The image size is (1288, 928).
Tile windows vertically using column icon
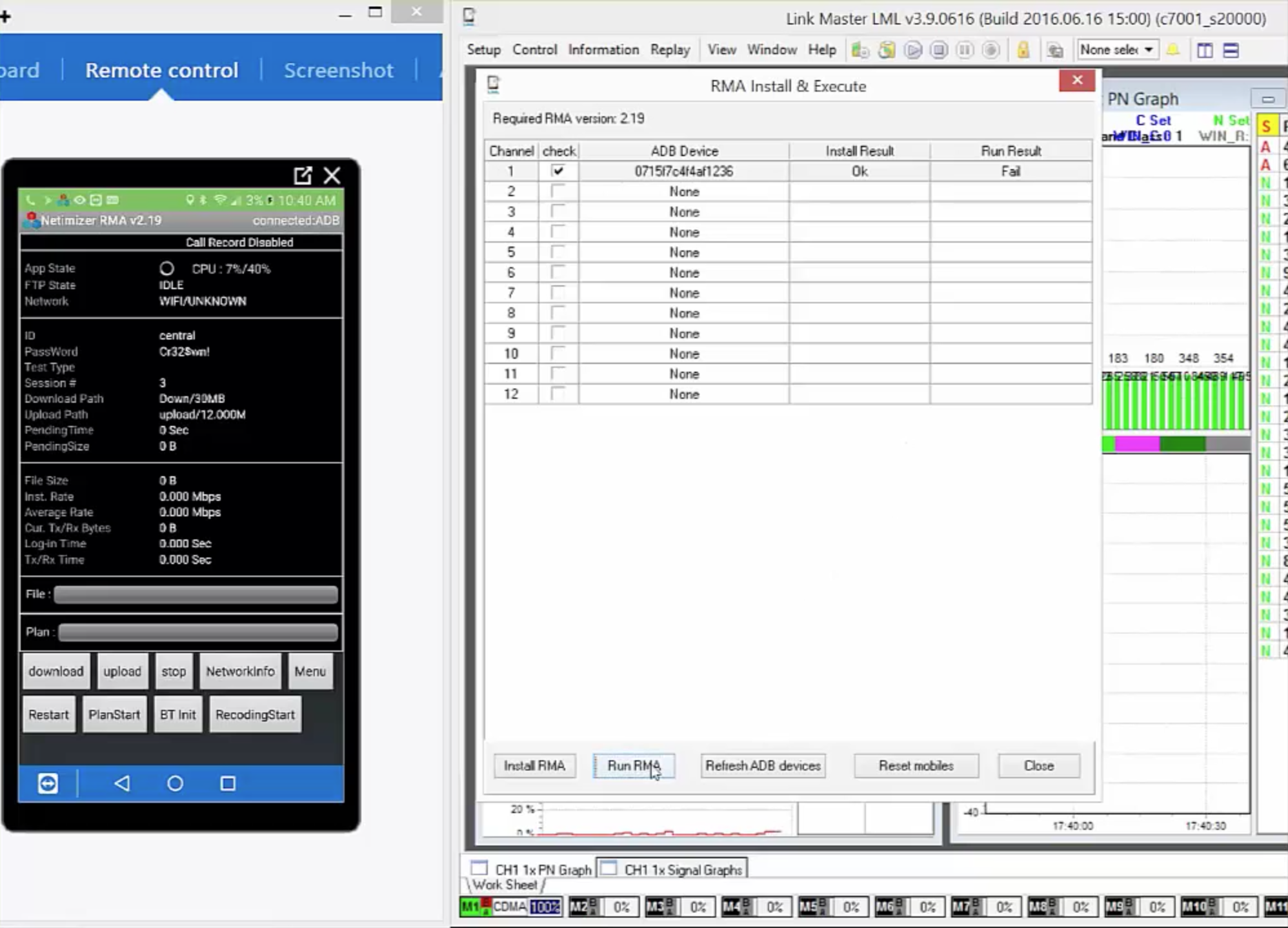tap(1204, 50)
